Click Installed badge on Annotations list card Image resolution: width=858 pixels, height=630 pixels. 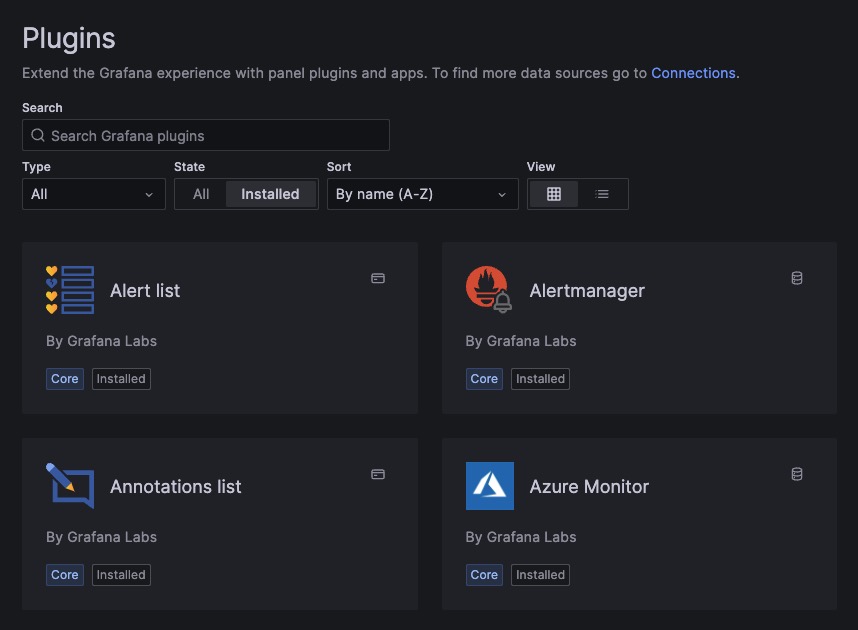(121, 575)
